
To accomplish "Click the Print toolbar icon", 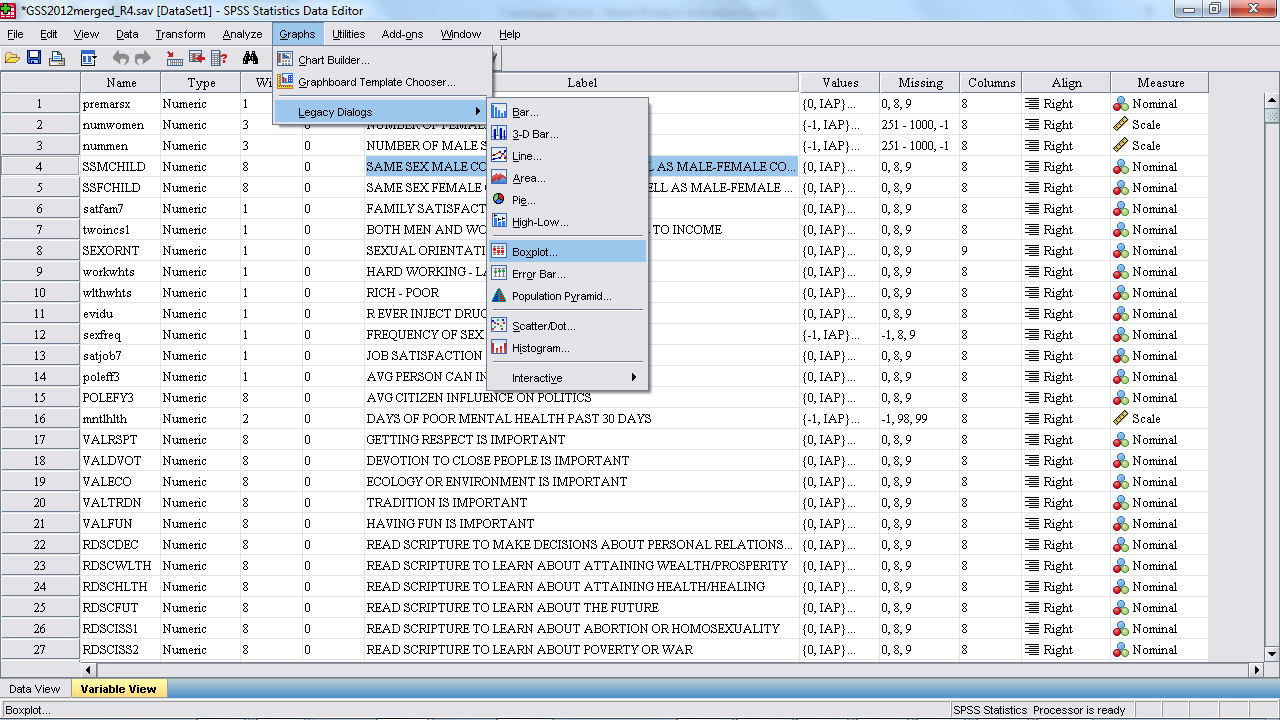I will pos(56,58).
